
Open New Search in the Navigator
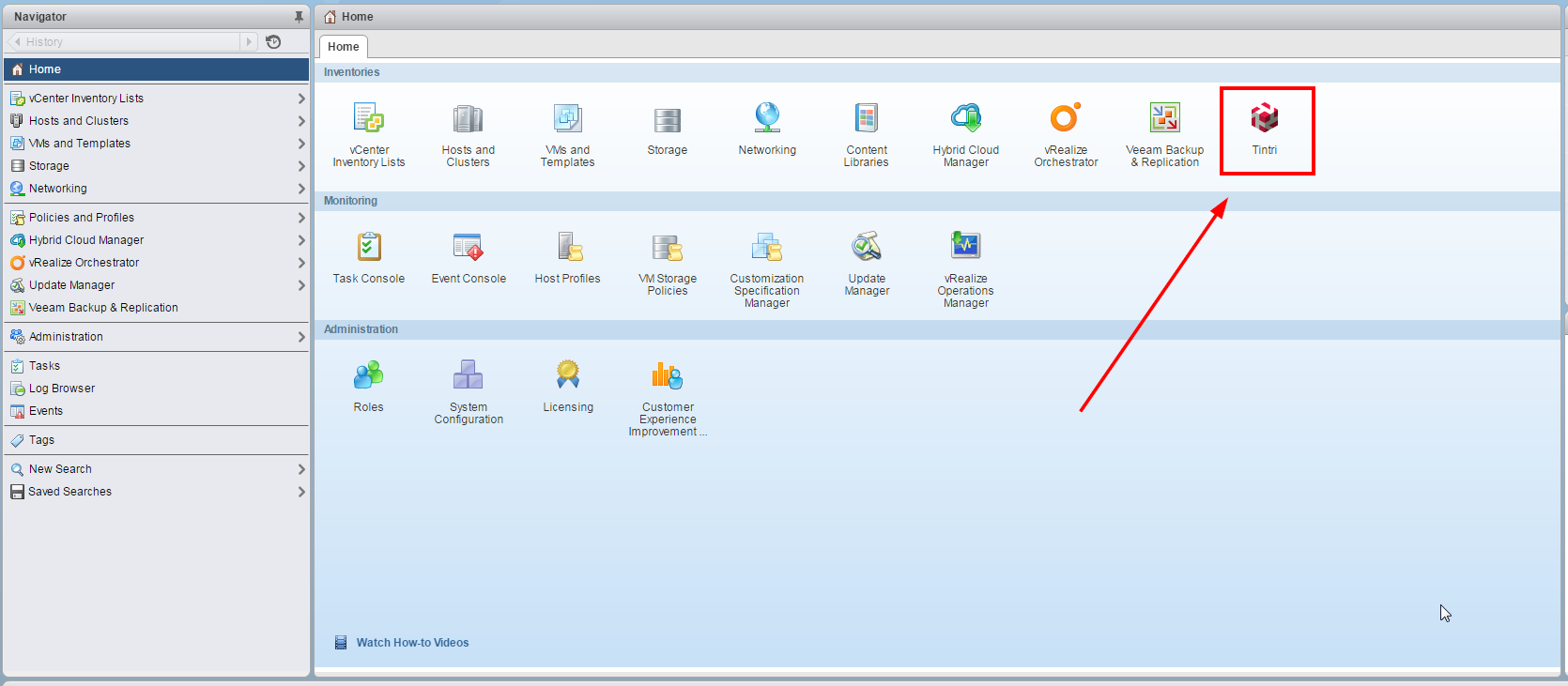click(156, 469)
